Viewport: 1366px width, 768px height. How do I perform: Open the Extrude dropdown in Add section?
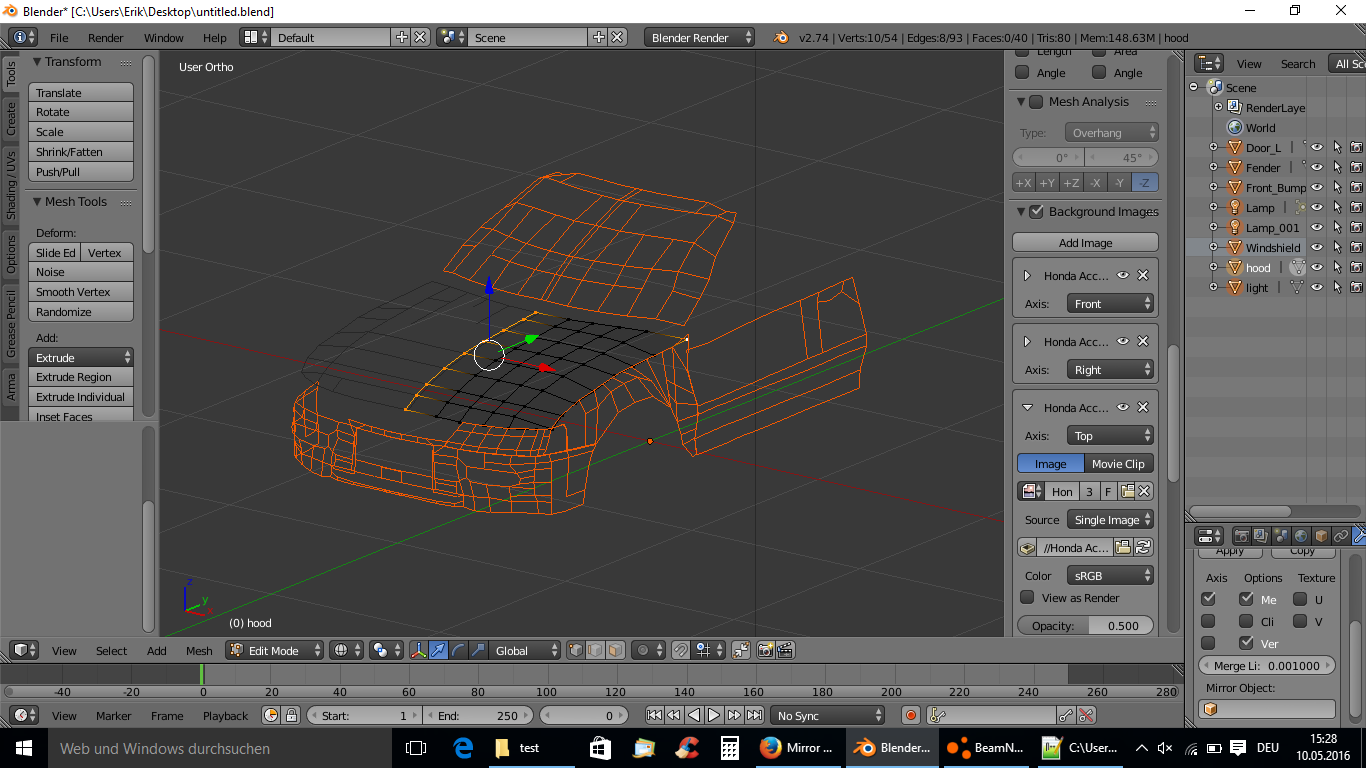81,357
